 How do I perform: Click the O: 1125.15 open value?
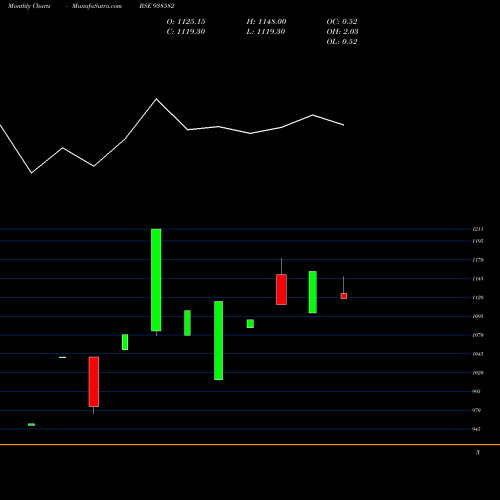186,22
